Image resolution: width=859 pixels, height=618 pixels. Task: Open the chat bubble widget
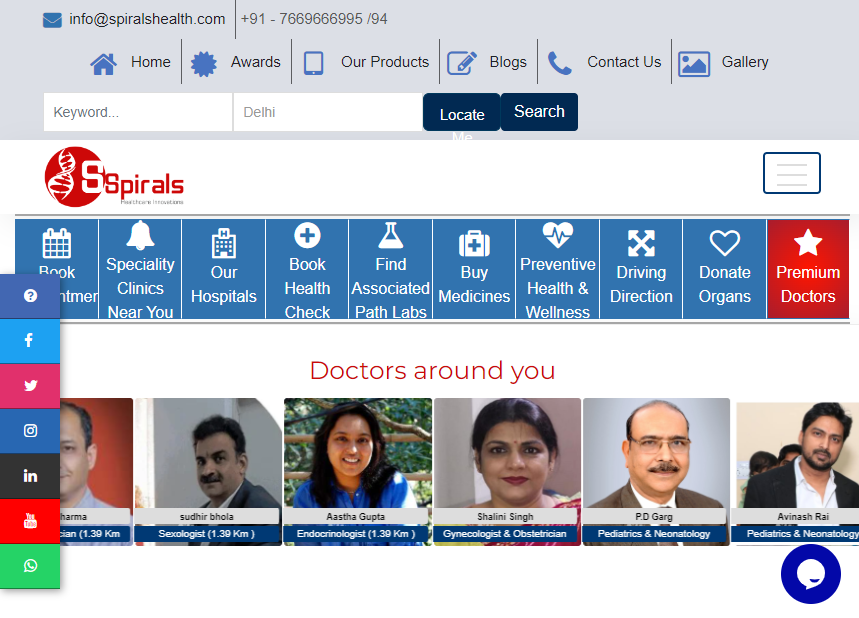point(810,574)
